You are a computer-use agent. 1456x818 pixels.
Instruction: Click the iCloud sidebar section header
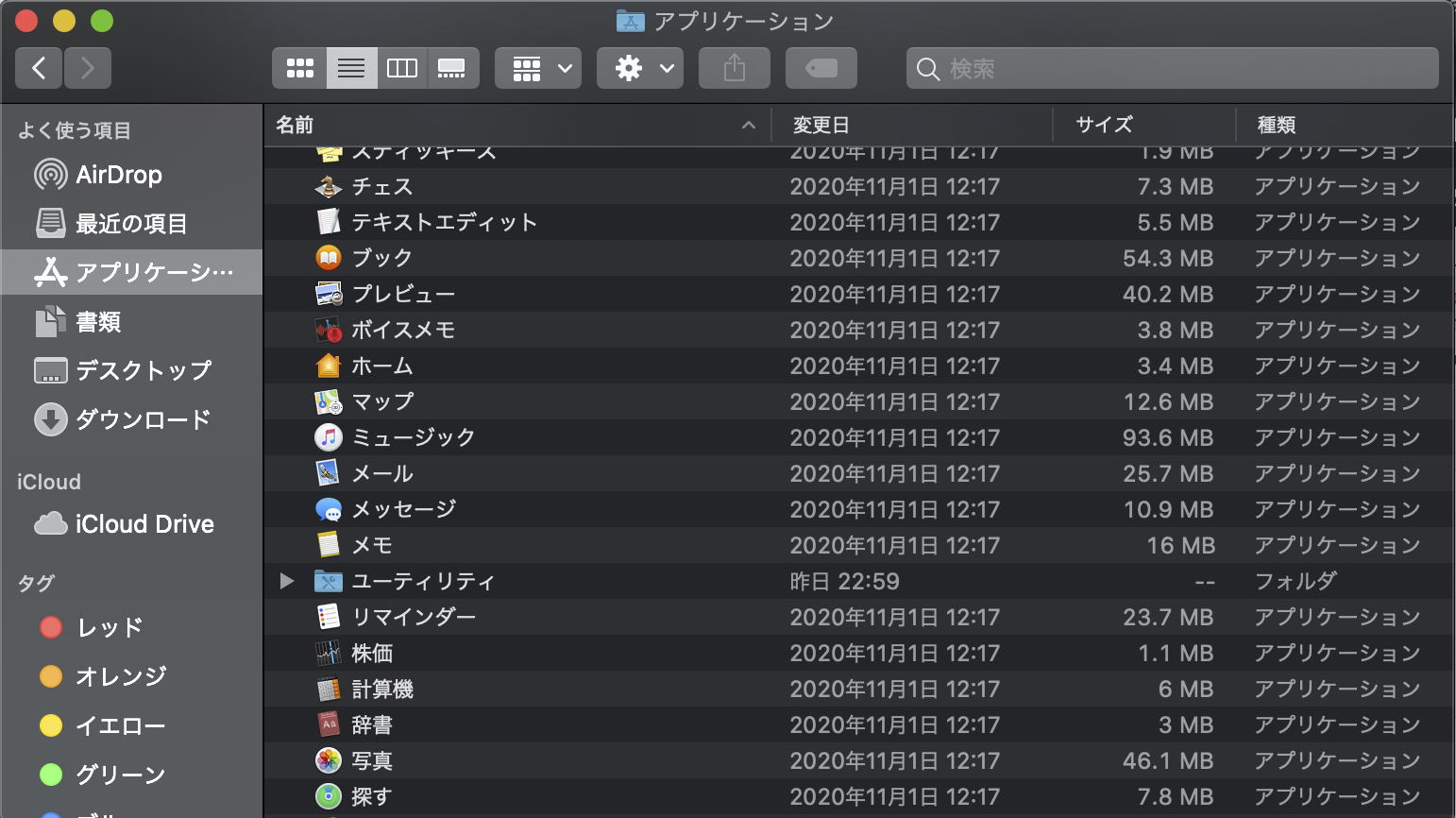click(x=49, y=482)
